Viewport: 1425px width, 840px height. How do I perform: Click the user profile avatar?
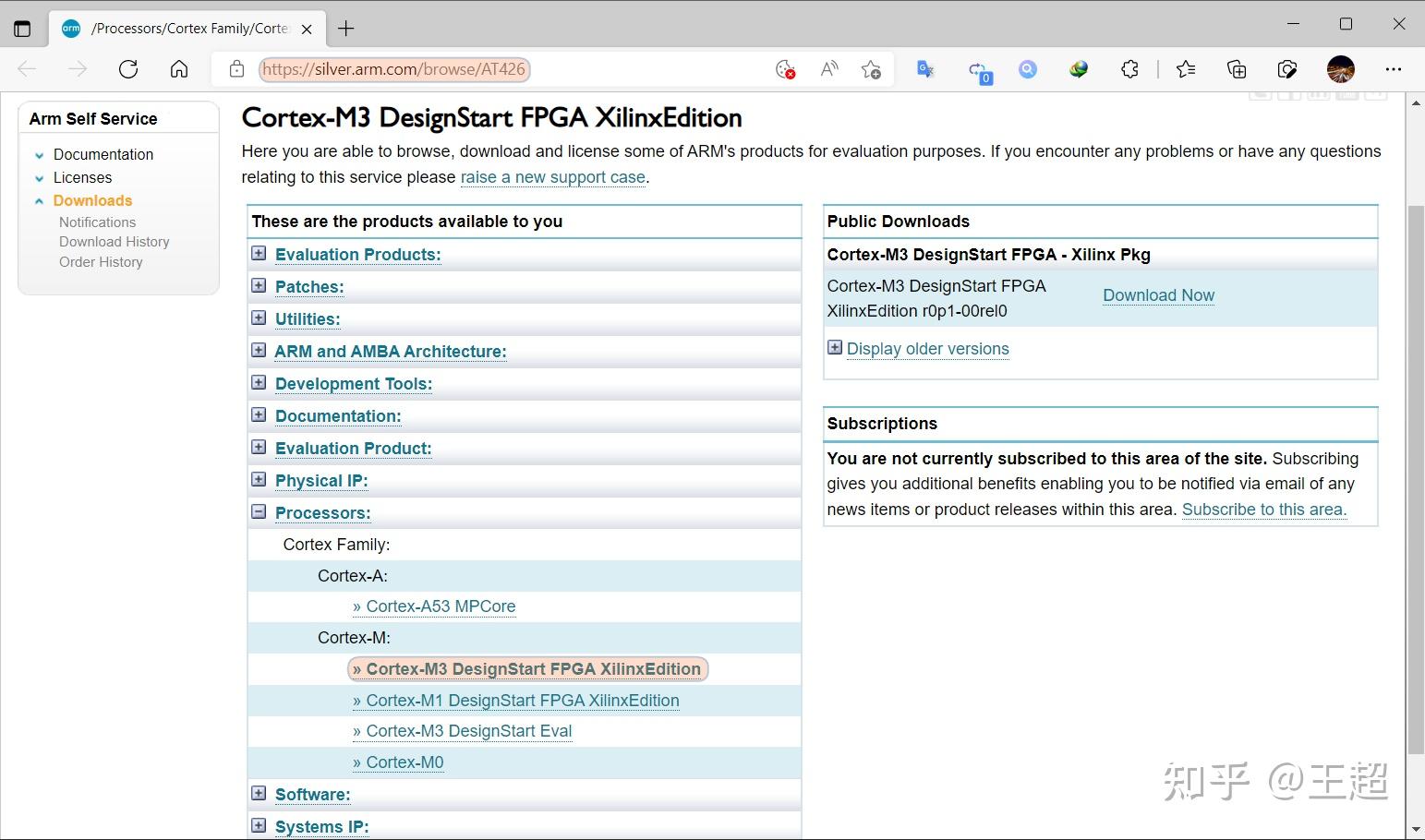tap(1340, 69)
